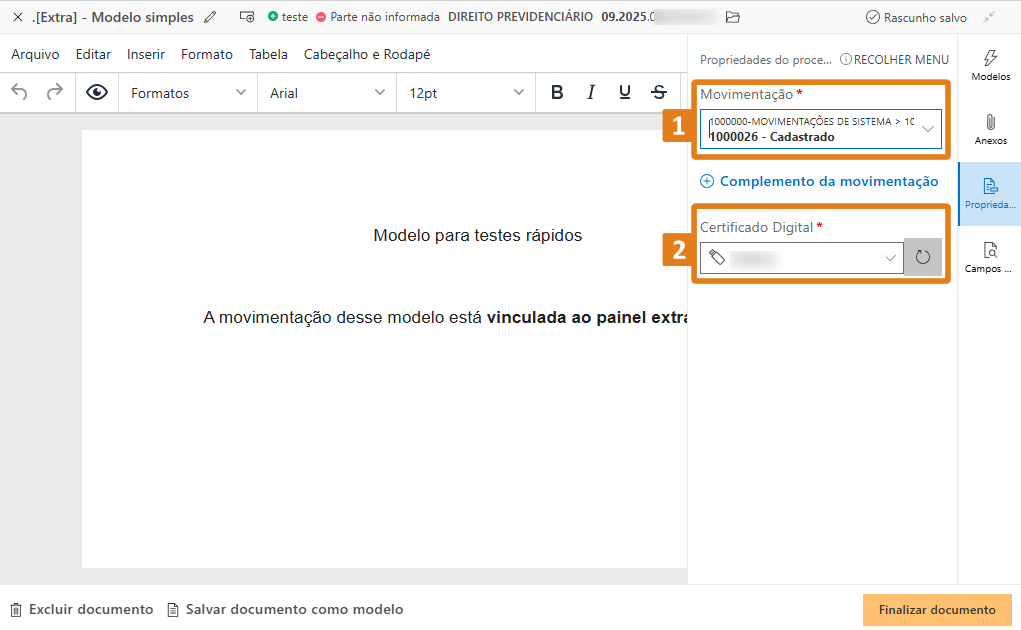Open the Anexos panel
This screenshot has width=1021, height=630.
coord(990,128)
